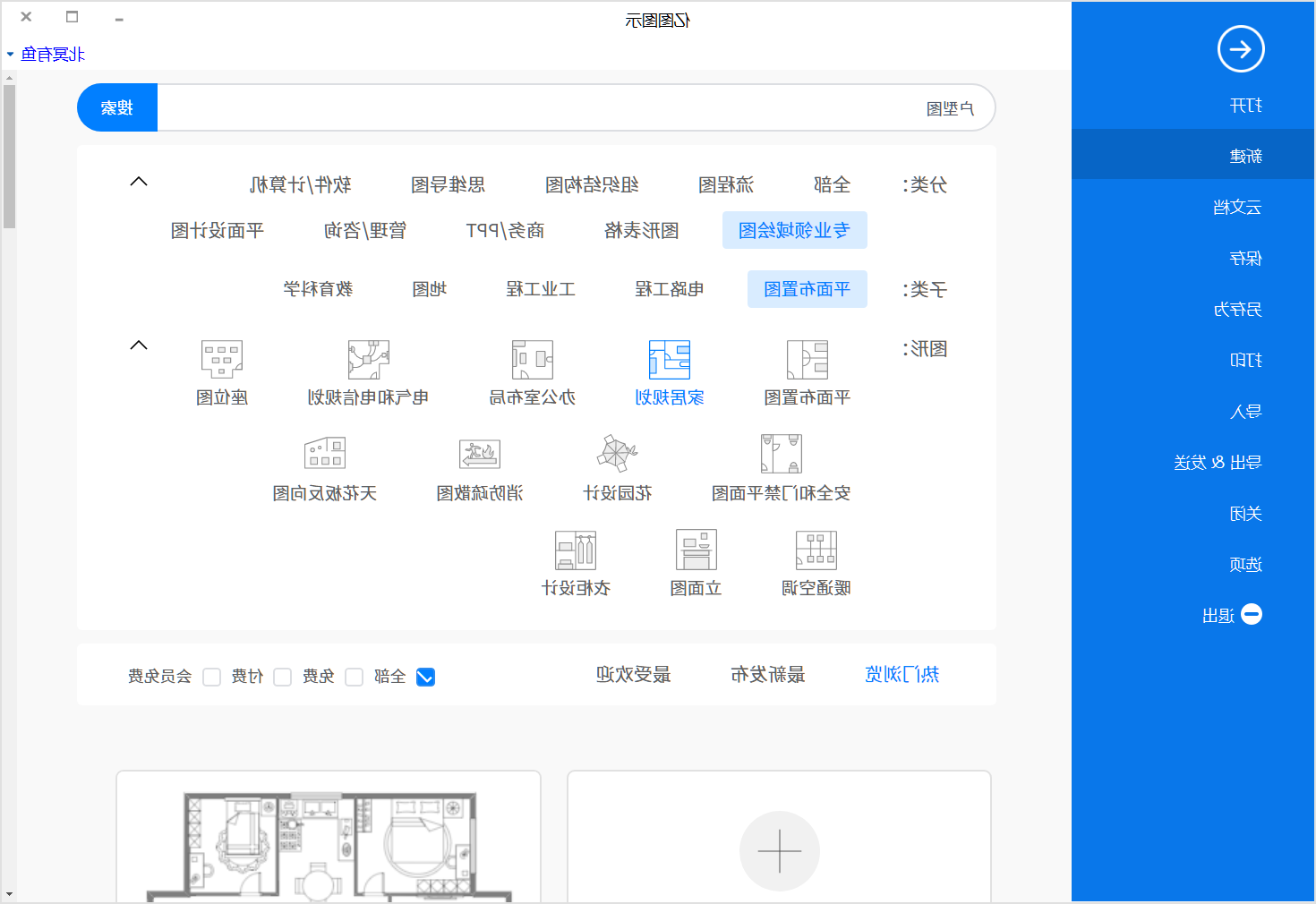This screenshot has height=904, width=1316.
Task: Select the 图形表格 category
Action: click(x=642, y=230)
